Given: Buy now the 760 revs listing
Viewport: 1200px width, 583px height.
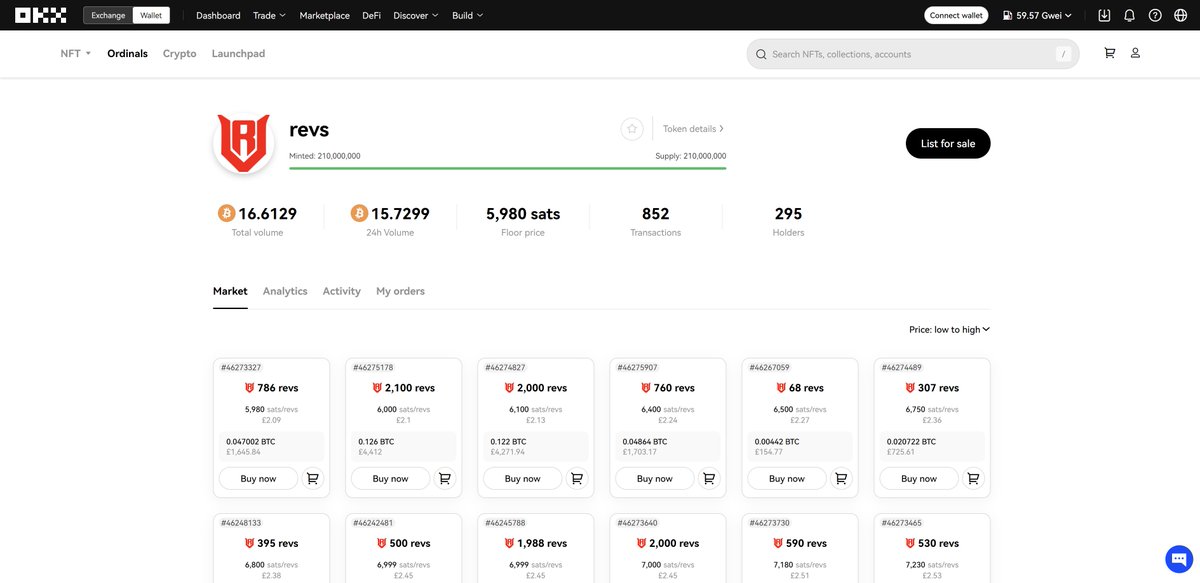Looking at the screenshot, I should [x=654, y=479].
